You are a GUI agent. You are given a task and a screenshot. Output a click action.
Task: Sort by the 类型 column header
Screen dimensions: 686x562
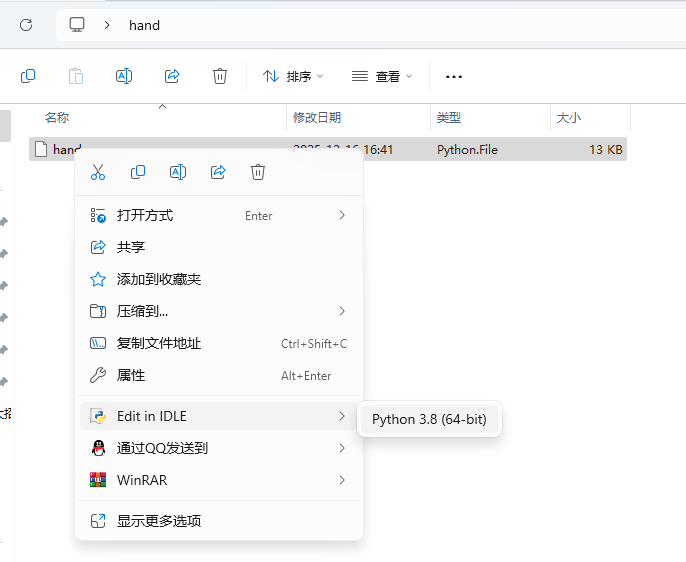[x=448, y=117]
